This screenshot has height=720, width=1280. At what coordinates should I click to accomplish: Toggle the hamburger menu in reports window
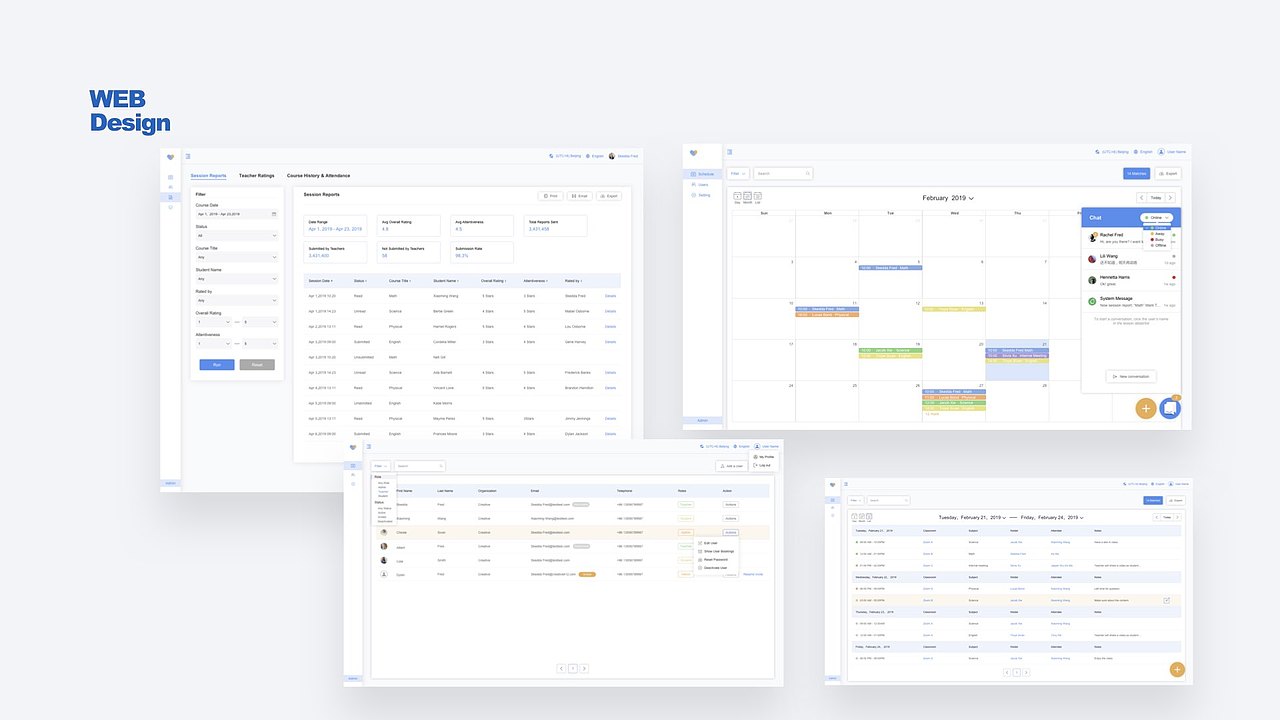click(187, 156)
